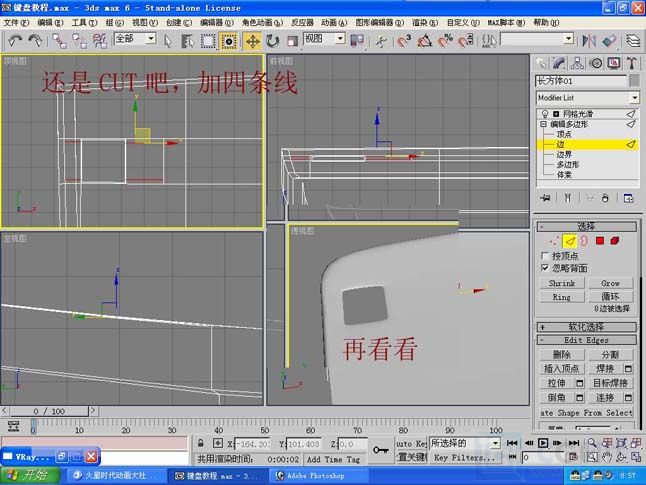Select the Select and Link tool
Viewport: 646px width, 485px height.
coord(59,41)
